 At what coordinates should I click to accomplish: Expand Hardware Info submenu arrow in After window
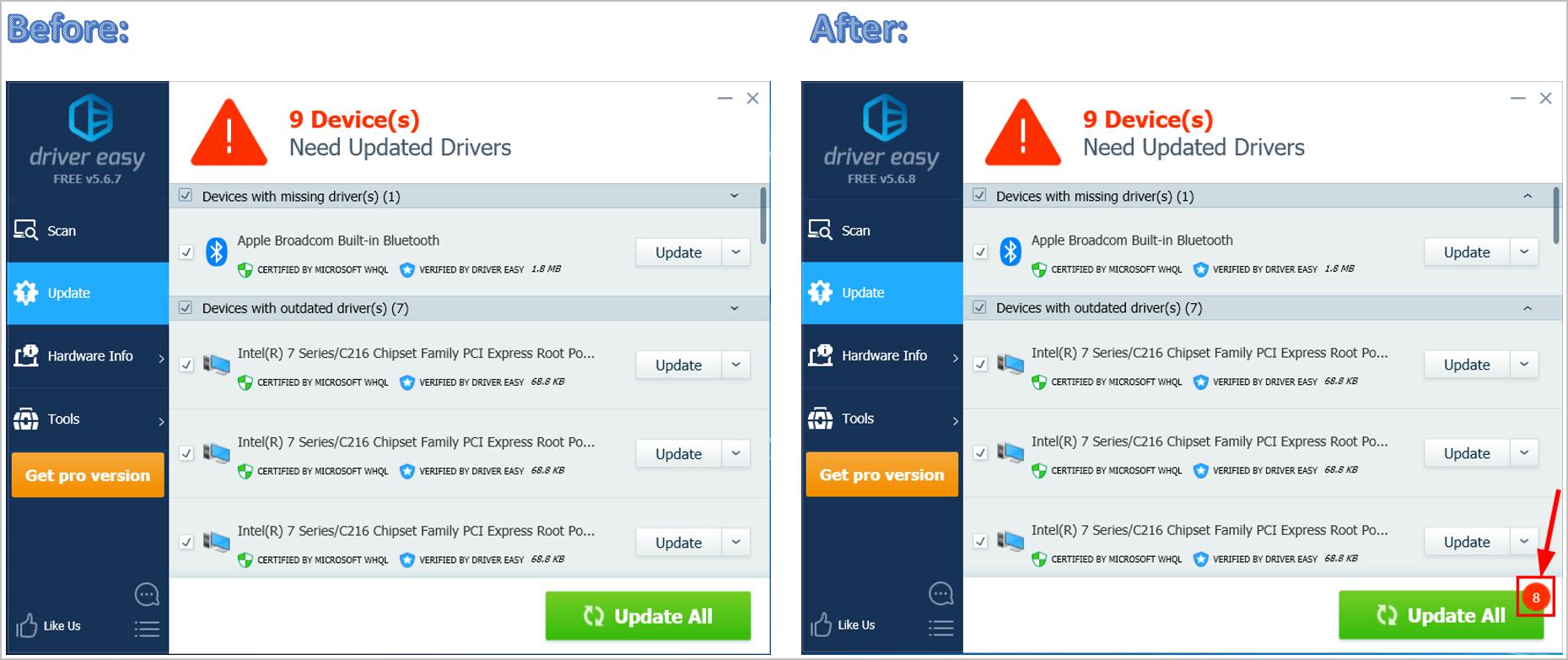[955, 358]
